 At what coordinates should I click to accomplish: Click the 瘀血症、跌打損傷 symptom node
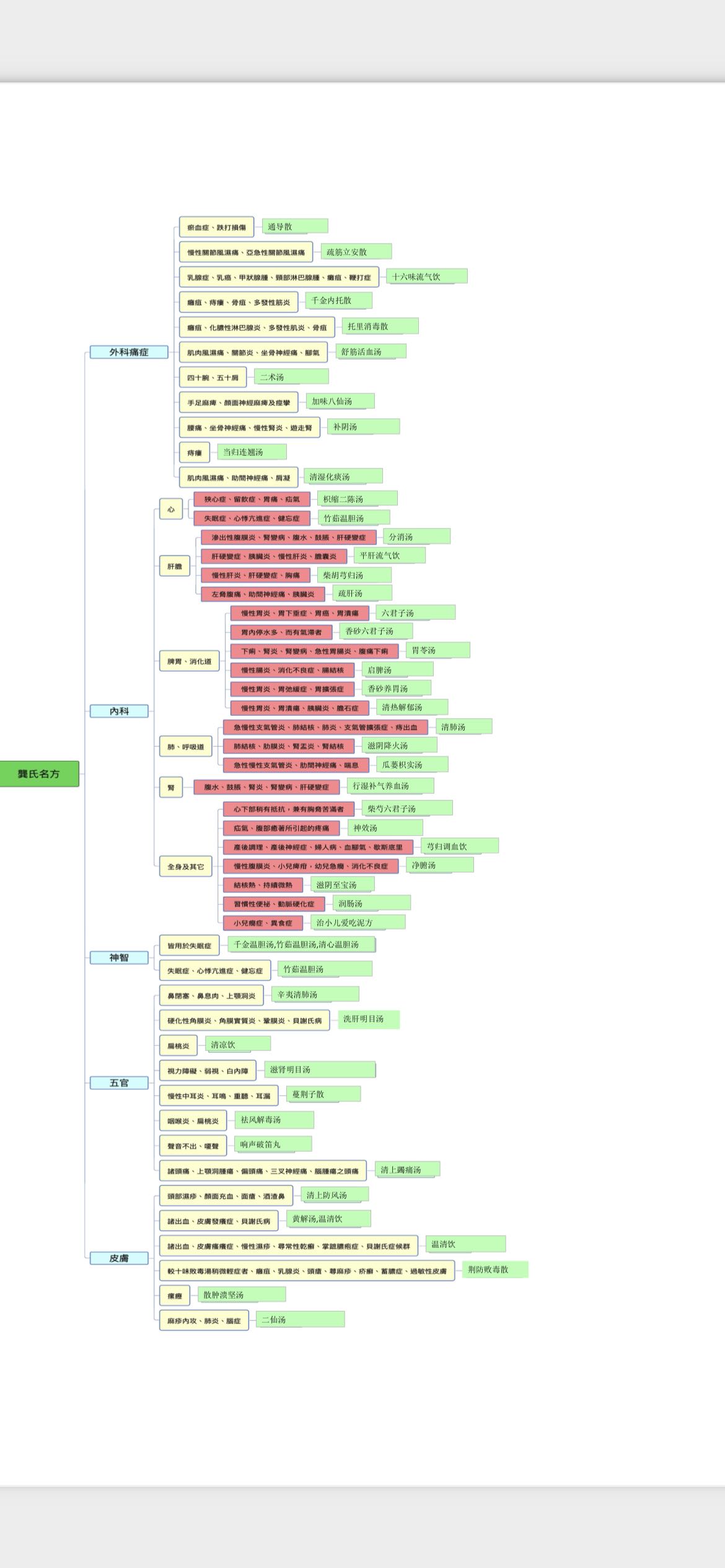(216, 227)
